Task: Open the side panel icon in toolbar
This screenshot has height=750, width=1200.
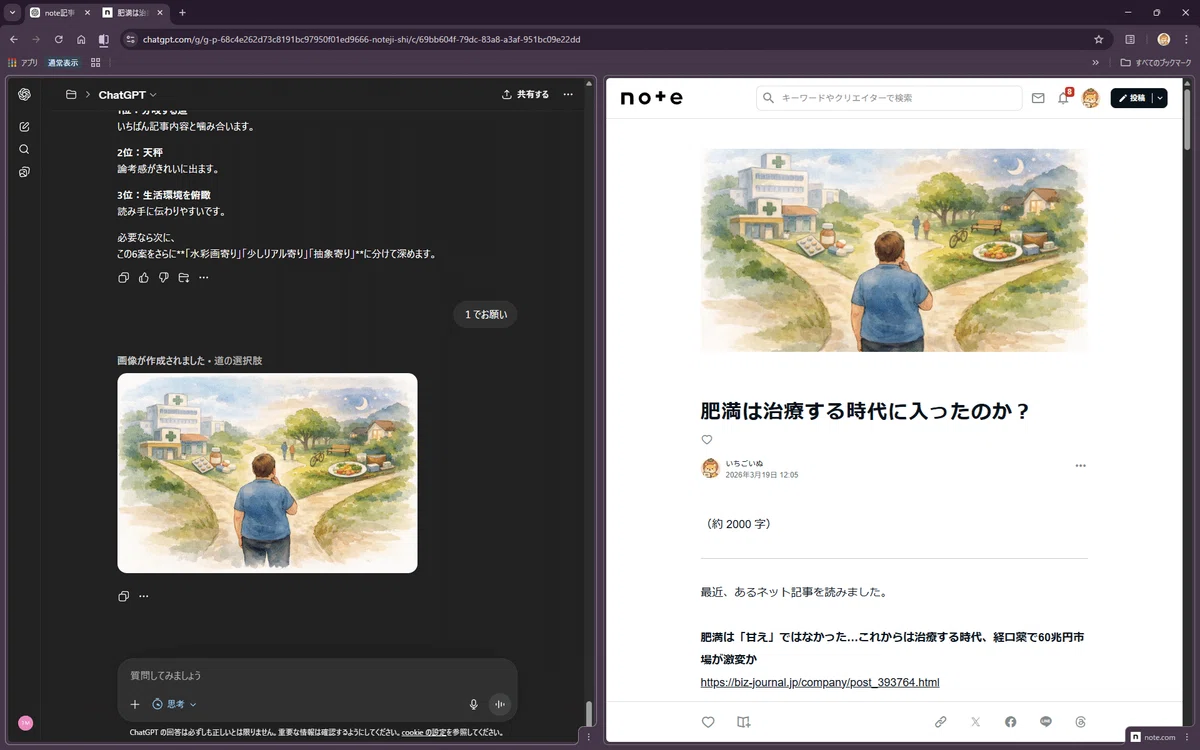Action: [1130, 39]
